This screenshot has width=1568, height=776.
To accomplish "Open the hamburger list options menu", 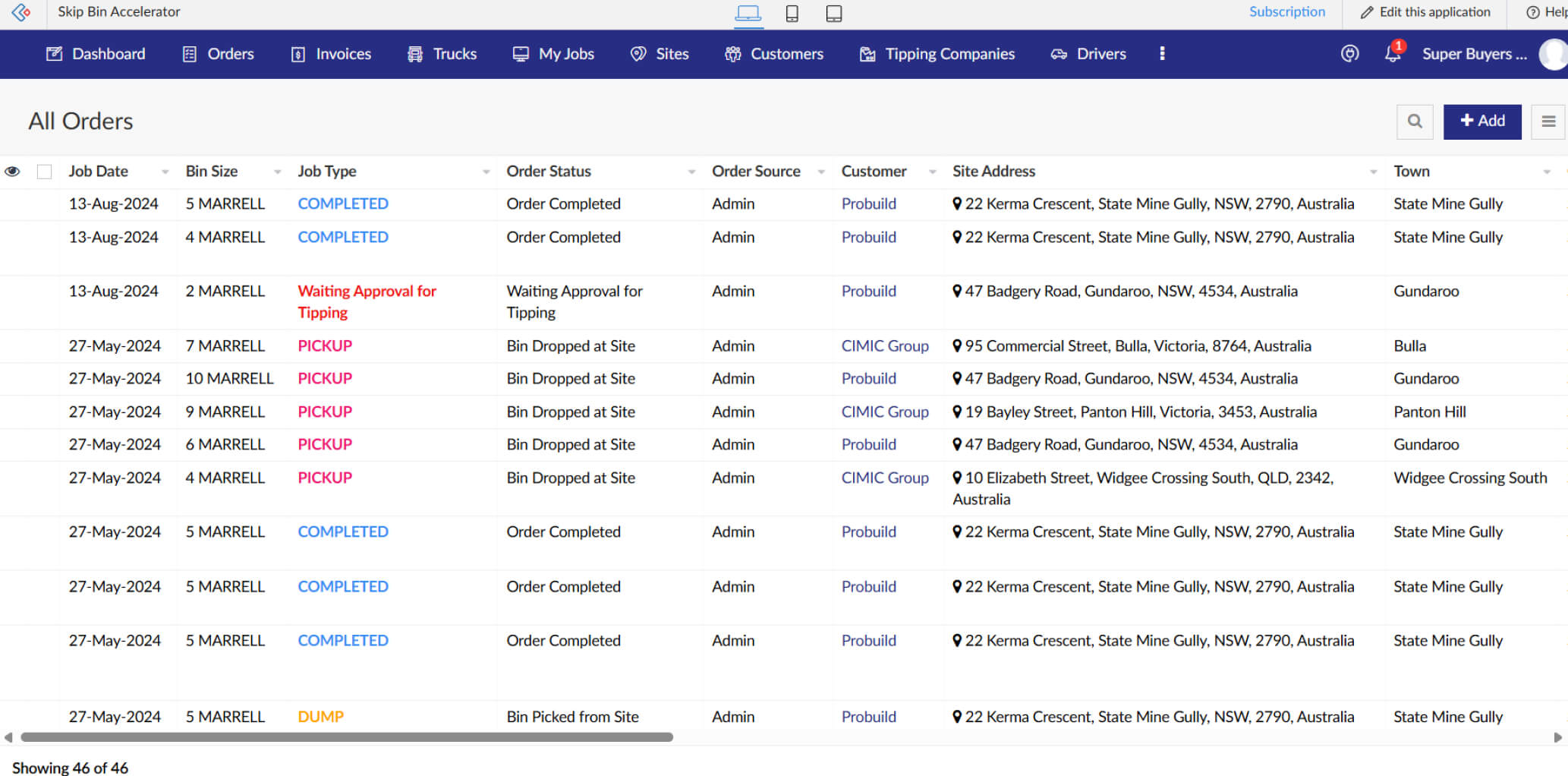I will pos(1548,121).
